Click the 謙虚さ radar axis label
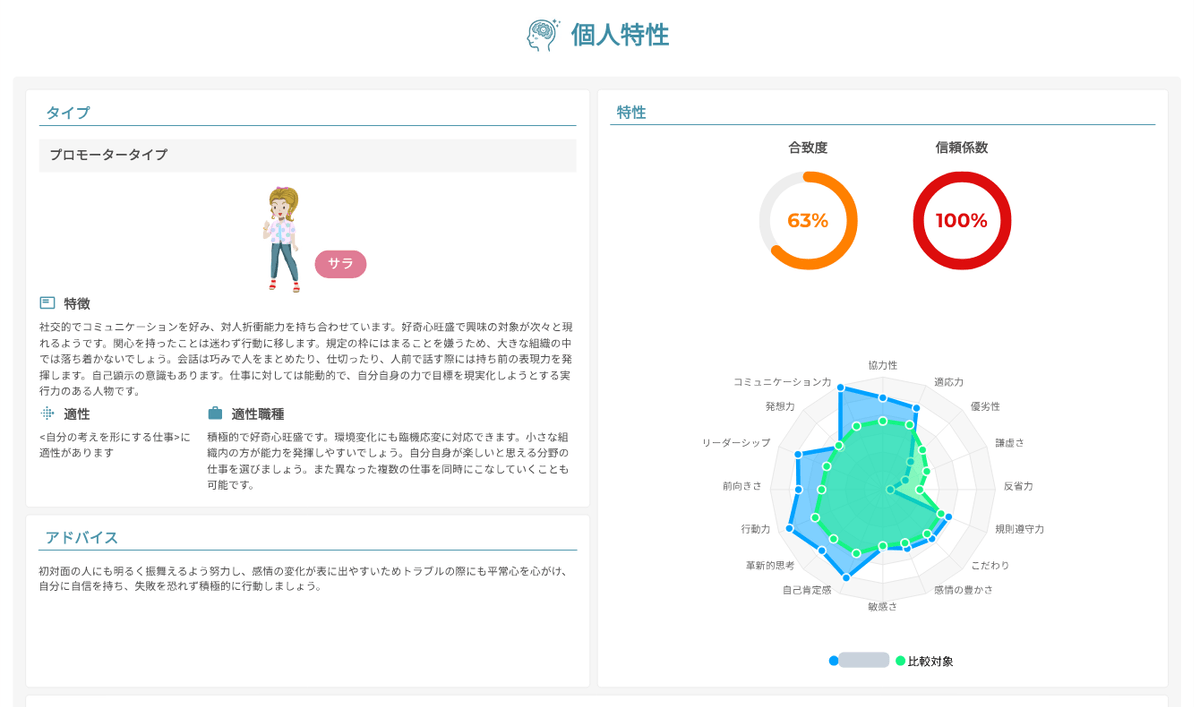This screenshot has height=707, width=1200. tap(1010, 443)
